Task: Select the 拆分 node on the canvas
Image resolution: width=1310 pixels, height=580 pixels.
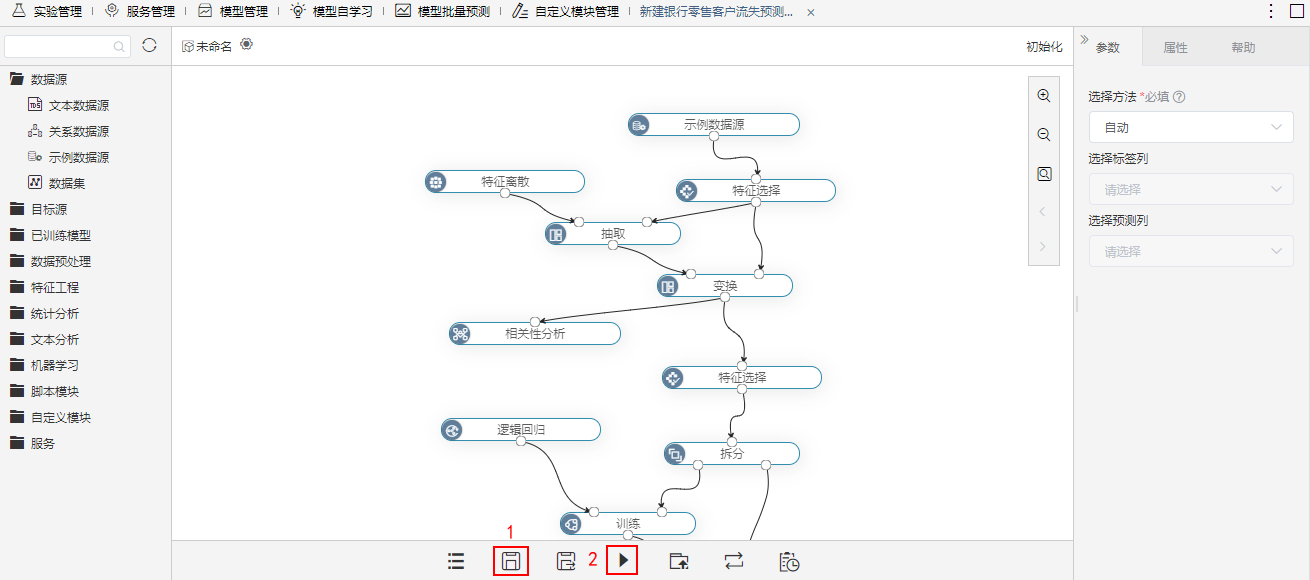Action: [x=731, y=453]
